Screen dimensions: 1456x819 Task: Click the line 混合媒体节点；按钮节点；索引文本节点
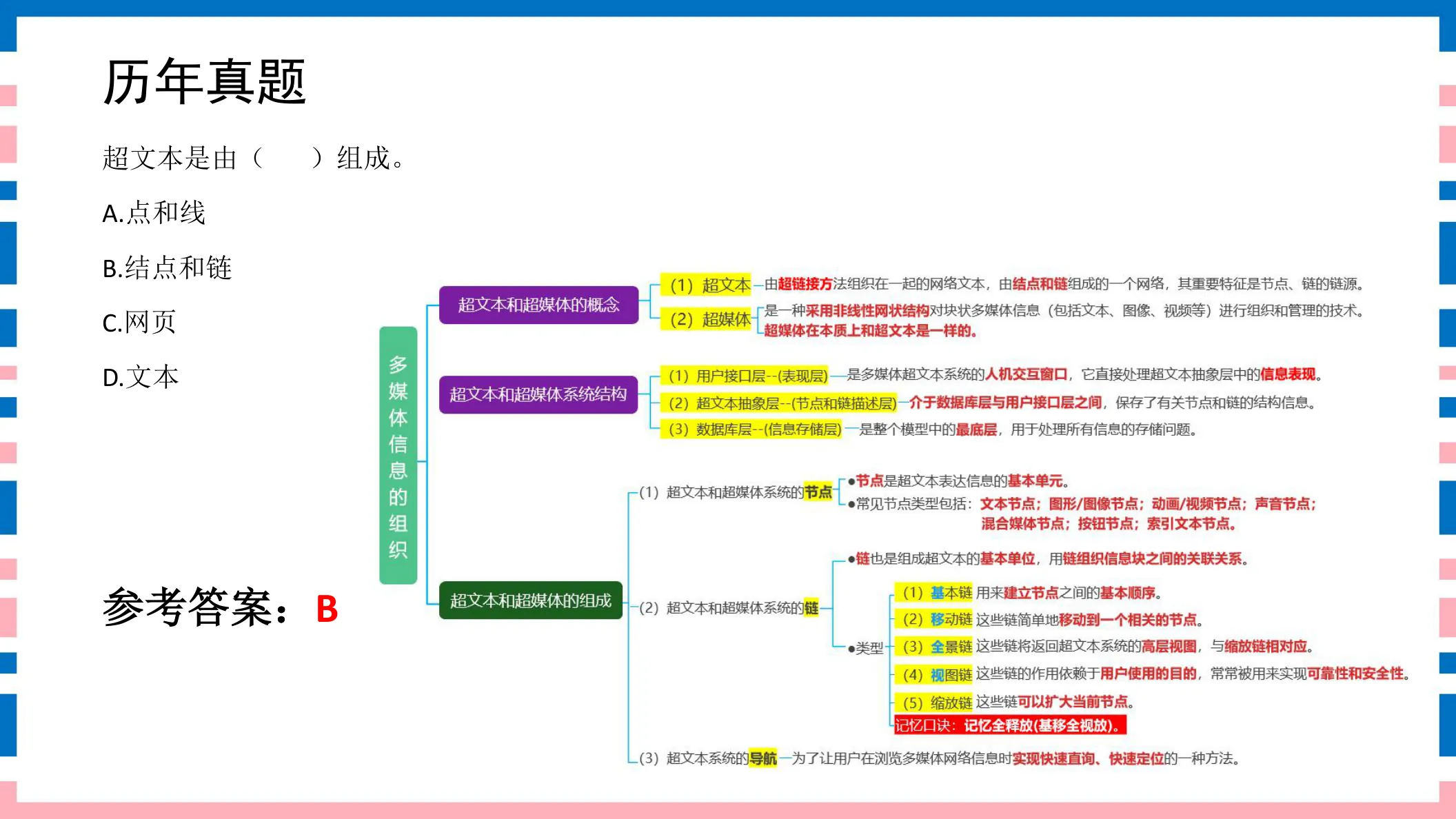[1109, 524]
